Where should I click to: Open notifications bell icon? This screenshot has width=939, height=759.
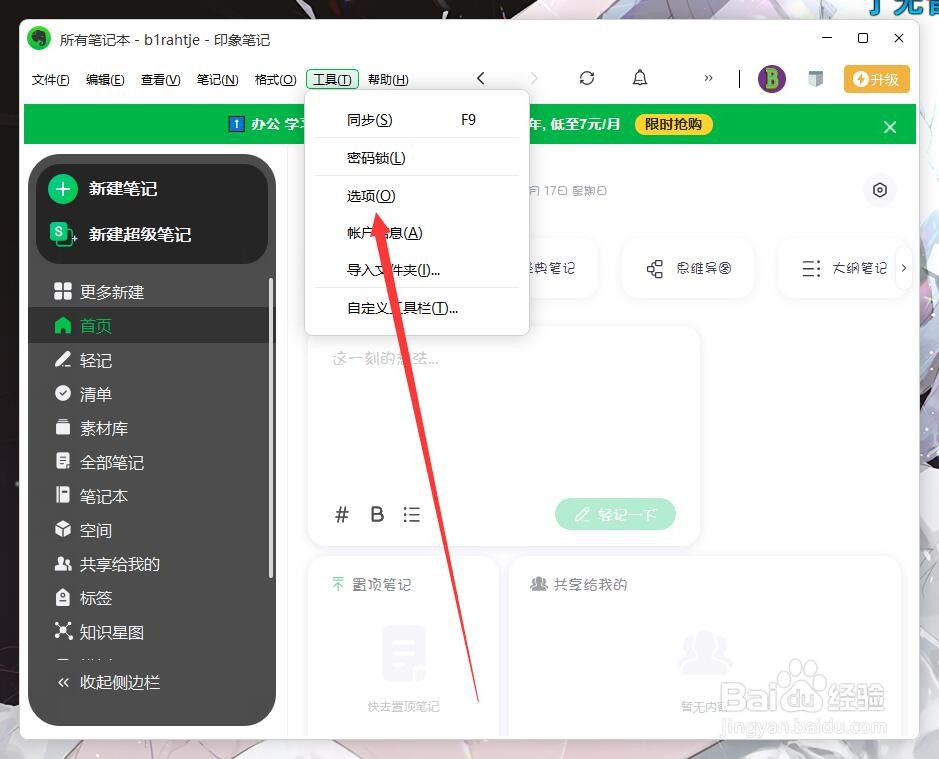[x=640, y=78]
